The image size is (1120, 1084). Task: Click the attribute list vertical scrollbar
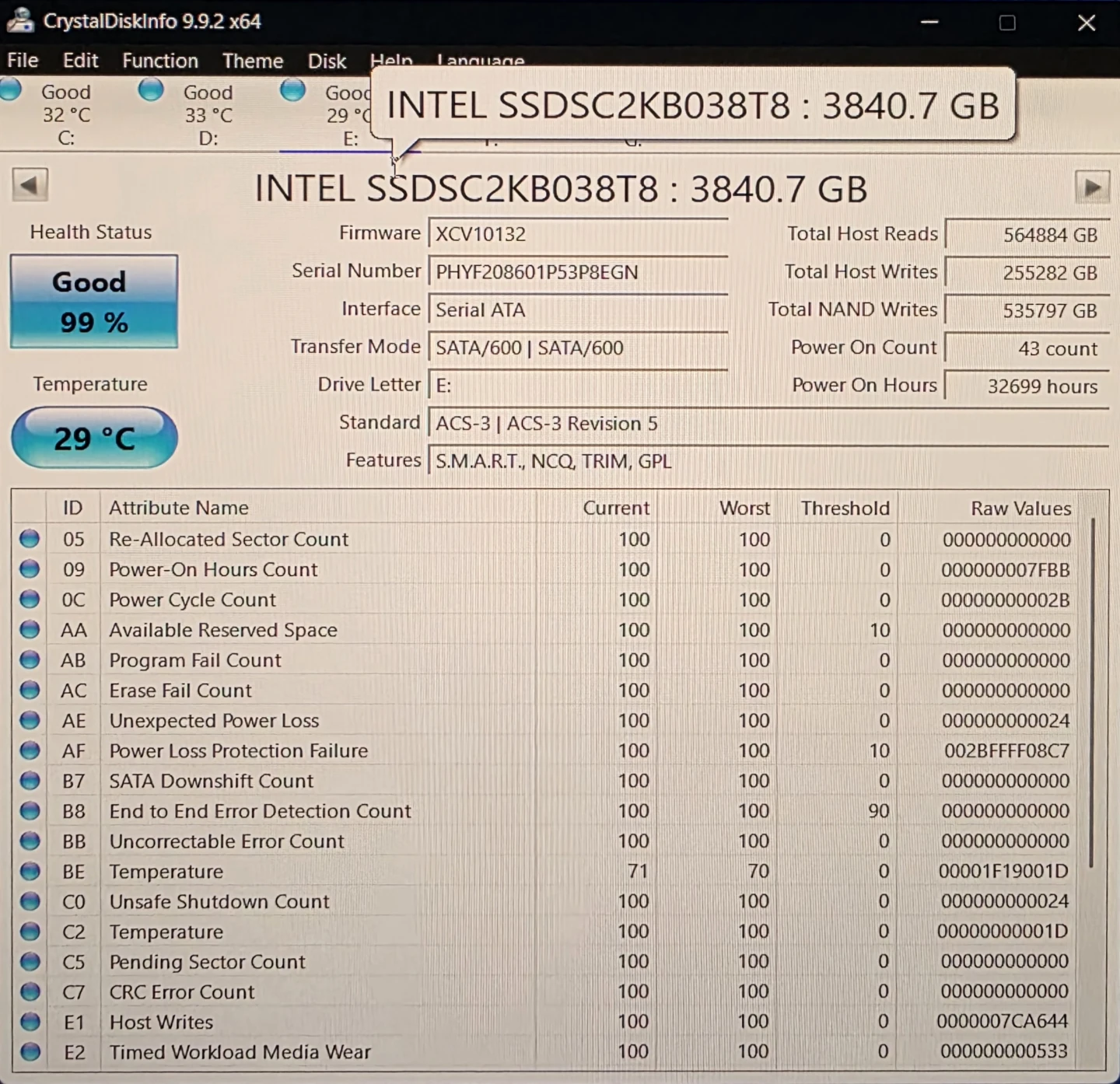click(x=1092, y=692)
